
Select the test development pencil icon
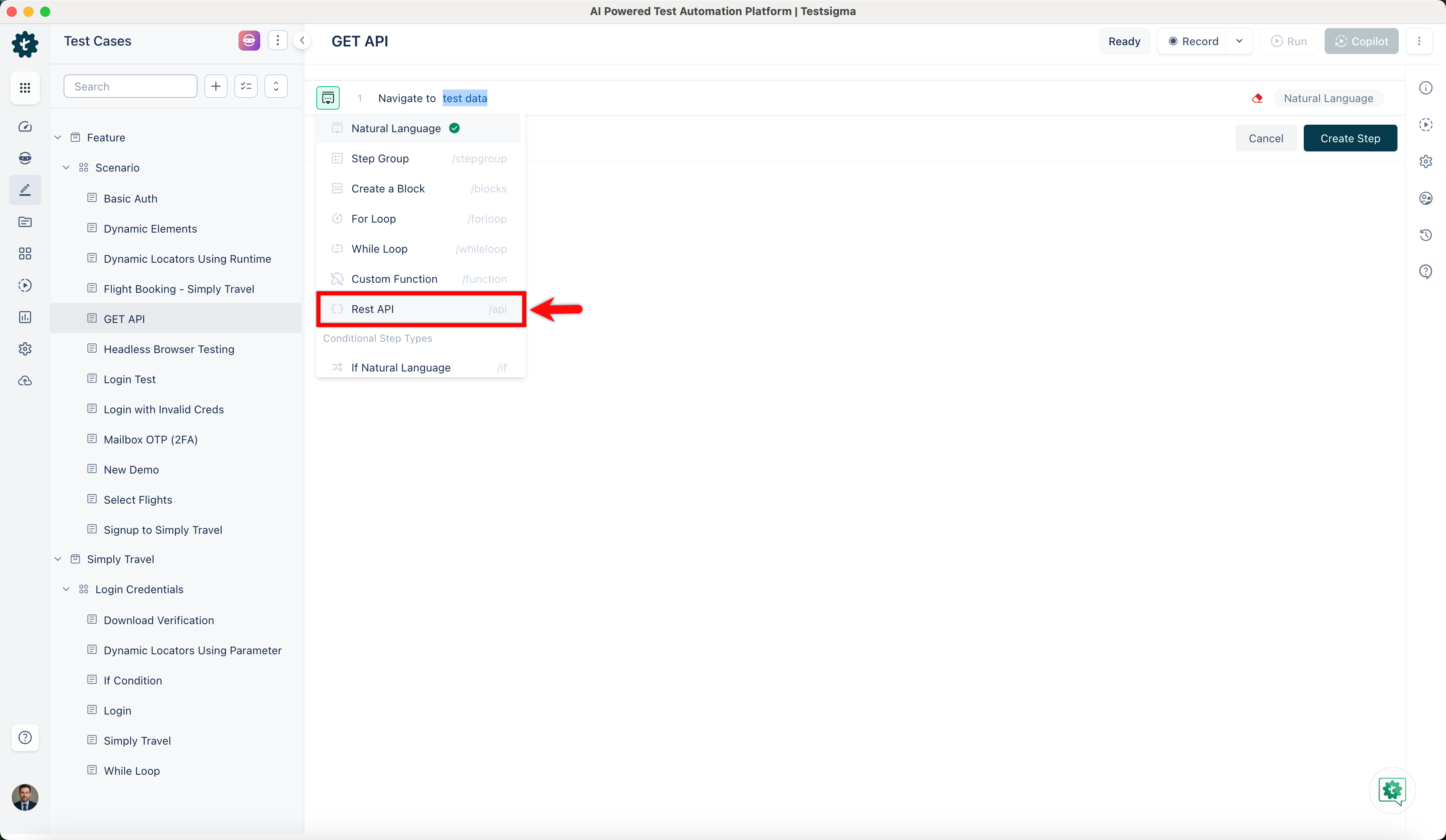(25, 190)
